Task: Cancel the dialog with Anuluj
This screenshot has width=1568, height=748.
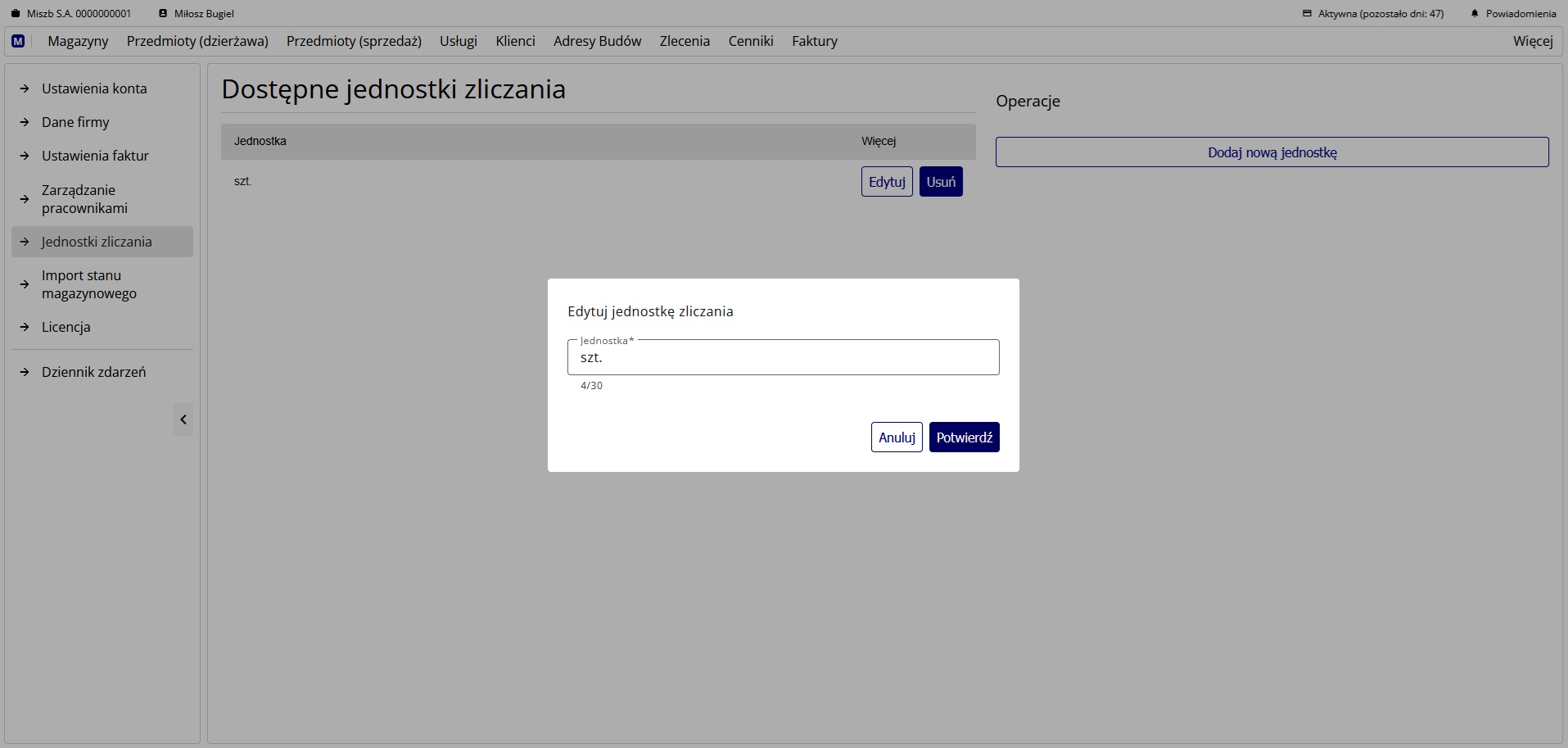Action: (x=897, y=437)
